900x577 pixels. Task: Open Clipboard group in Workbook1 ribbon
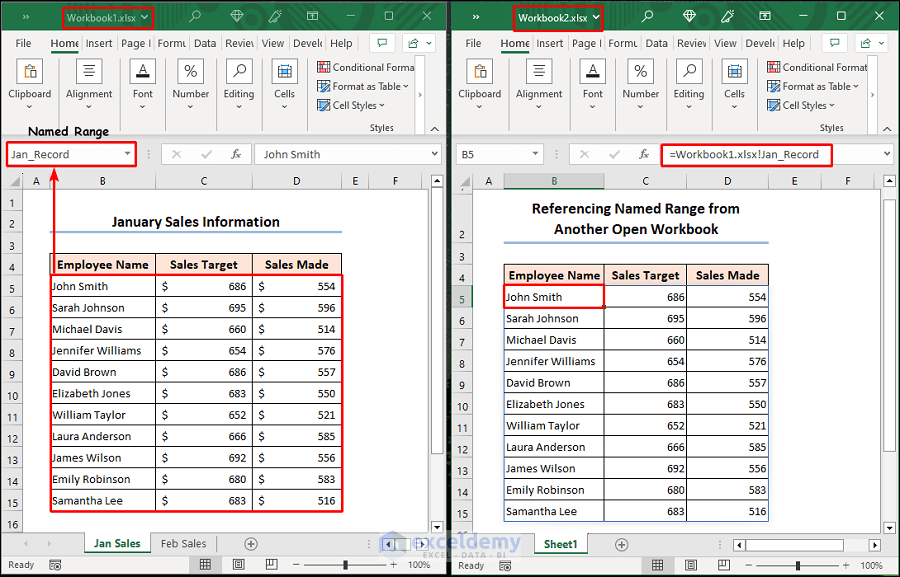pos(30,80)
